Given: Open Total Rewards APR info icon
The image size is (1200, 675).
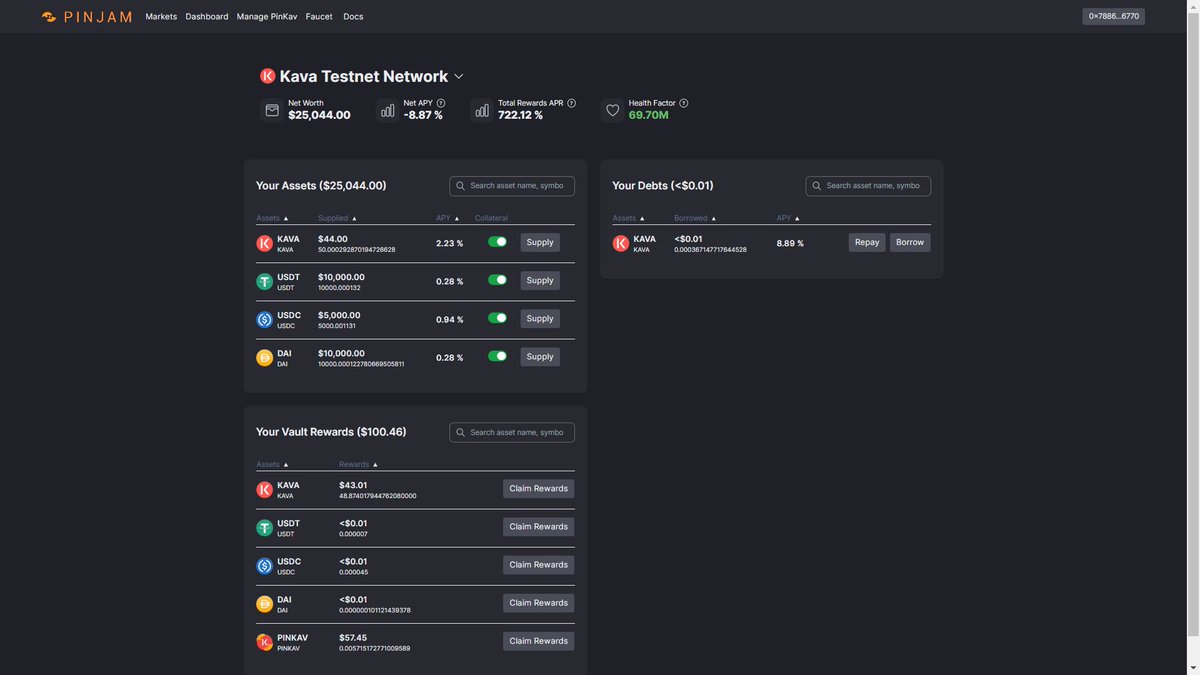Looking at the screenshot, I should pyautogui.click(x=571, y=103).
